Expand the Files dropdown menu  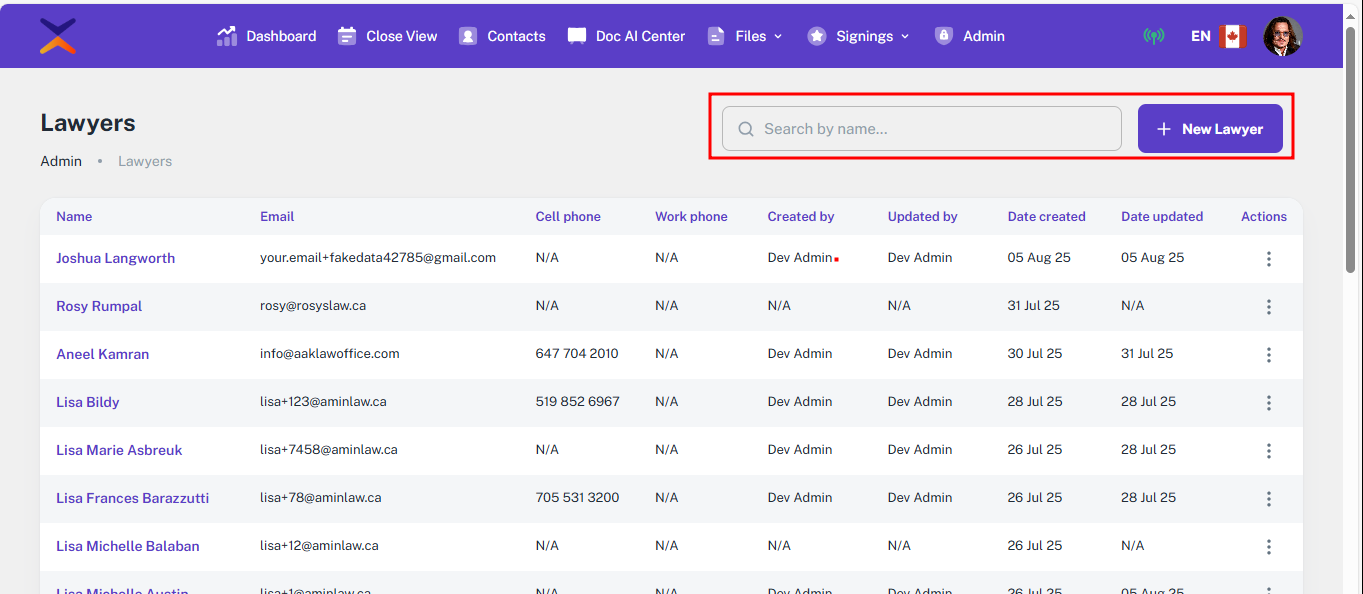point(745,36)
